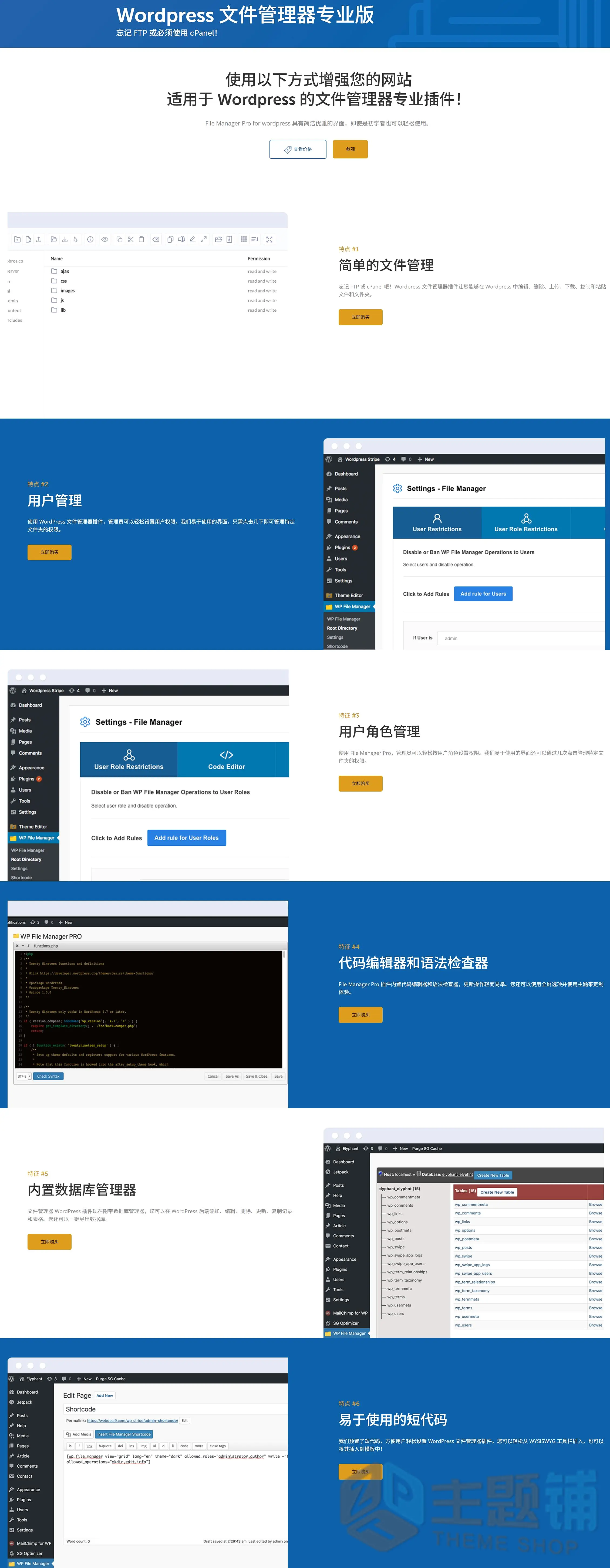Click 立即购买 under 代码编辑器和语法检查器
Screen dimensions: 610x1568
coord(360,1015)
